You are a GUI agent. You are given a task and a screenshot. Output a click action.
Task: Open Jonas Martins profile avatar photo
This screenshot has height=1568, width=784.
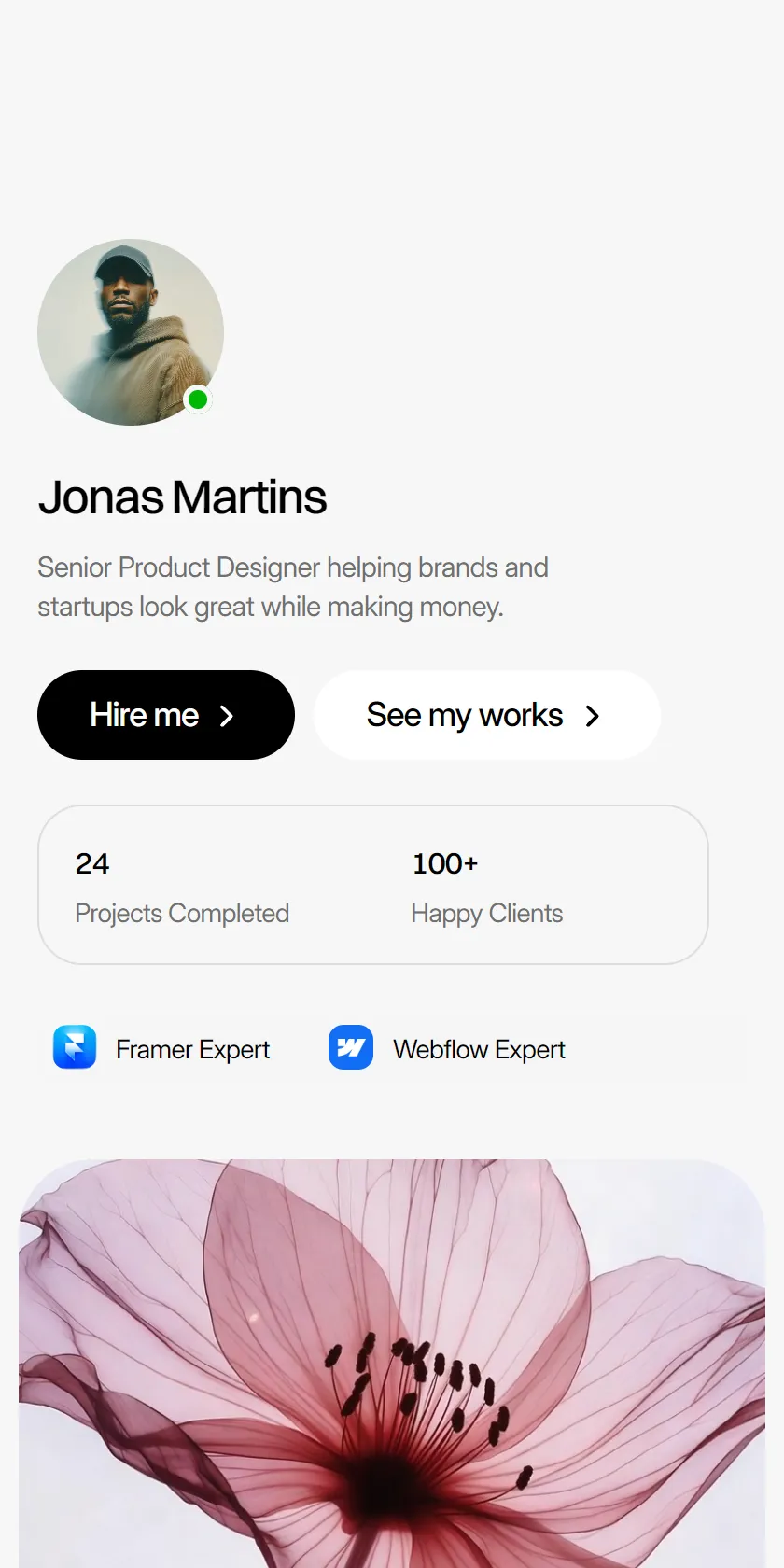131,332
